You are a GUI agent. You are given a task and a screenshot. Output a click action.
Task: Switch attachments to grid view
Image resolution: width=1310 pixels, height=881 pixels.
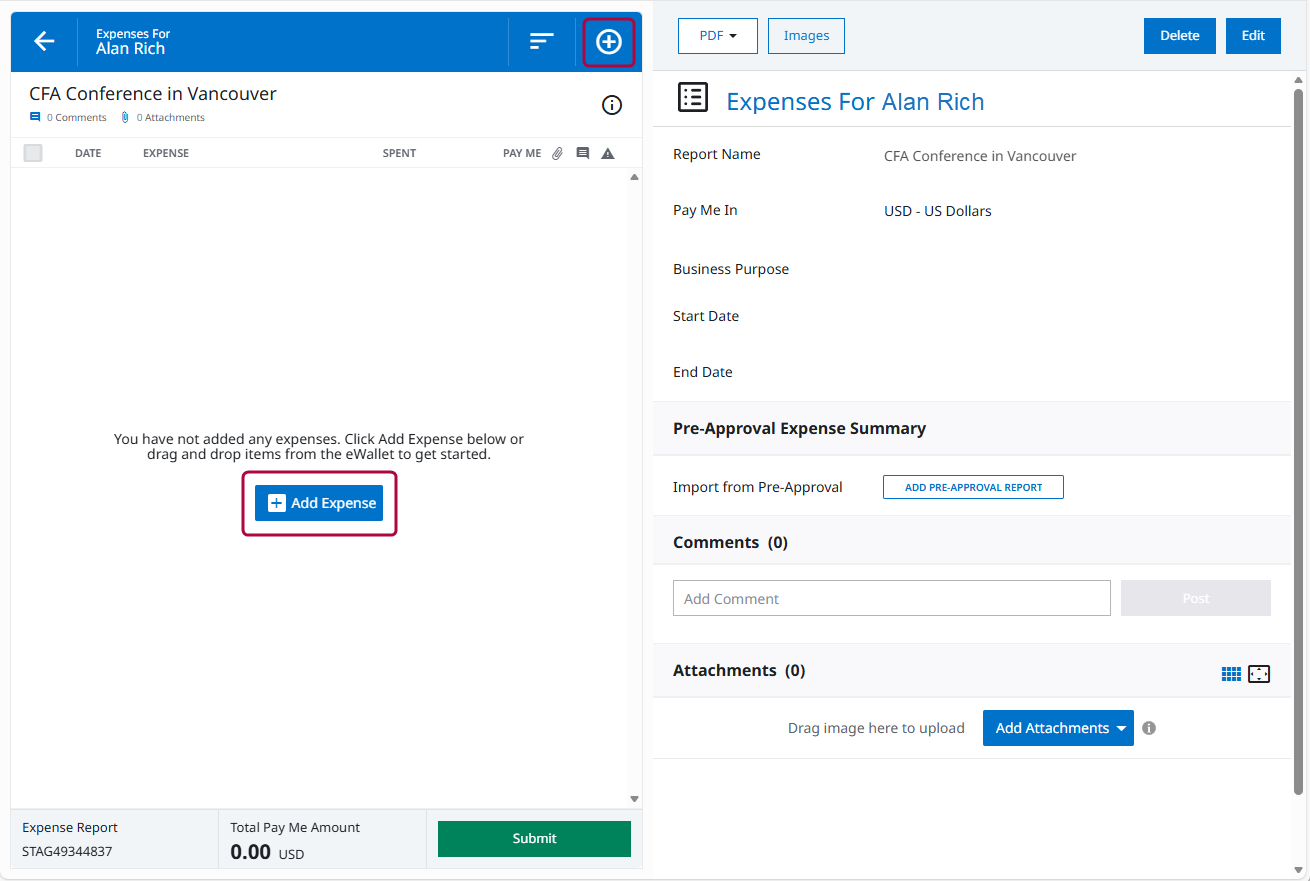[x=1231, y=674]
